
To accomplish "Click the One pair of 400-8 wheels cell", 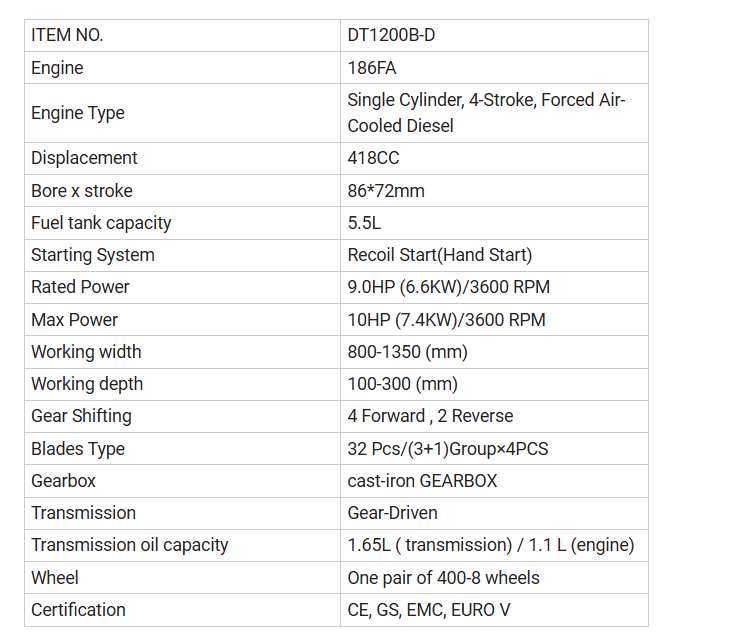I will click(443, 577).
